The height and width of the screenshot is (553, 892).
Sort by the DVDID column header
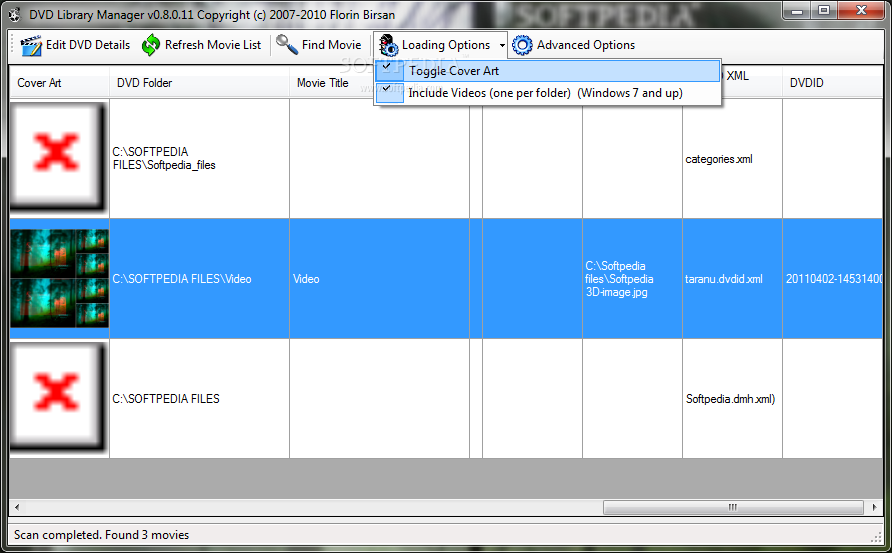[832, 83]
